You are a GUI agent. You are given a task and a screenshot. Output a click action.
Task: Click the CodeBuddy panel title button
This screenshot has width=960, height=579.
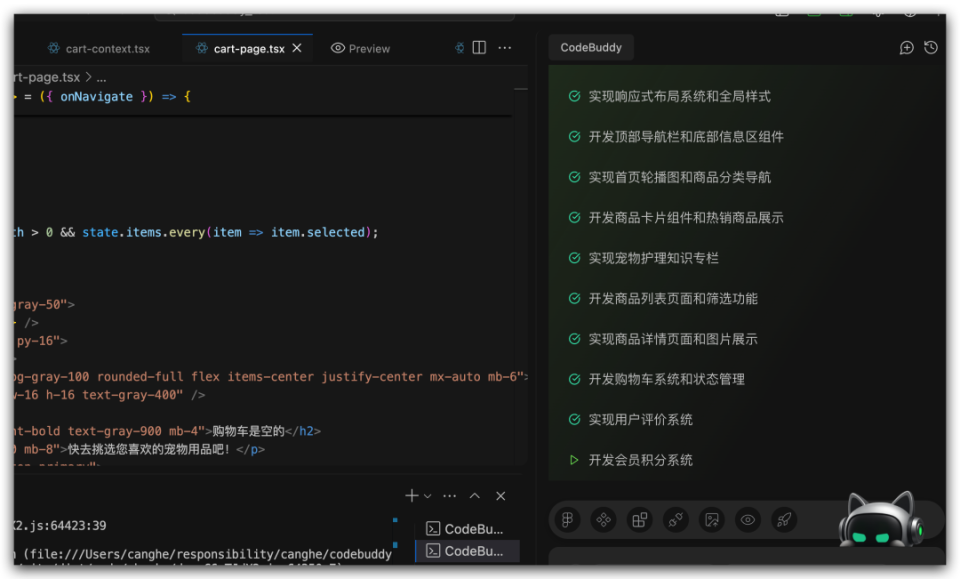[591, 48]
